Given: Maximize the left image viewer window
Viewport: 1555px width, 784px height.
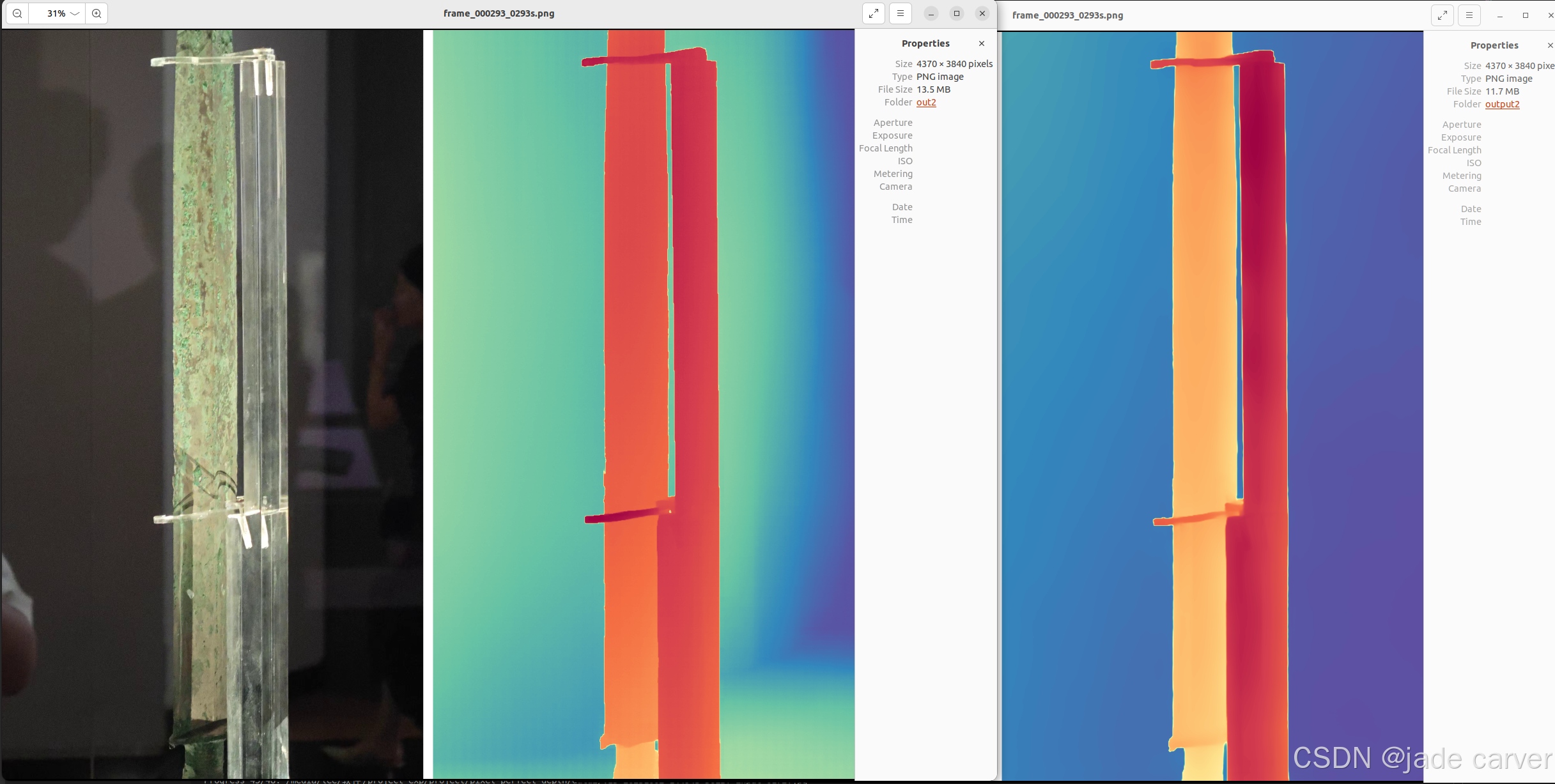Looking at the screenshot, I should pos(957,13).
